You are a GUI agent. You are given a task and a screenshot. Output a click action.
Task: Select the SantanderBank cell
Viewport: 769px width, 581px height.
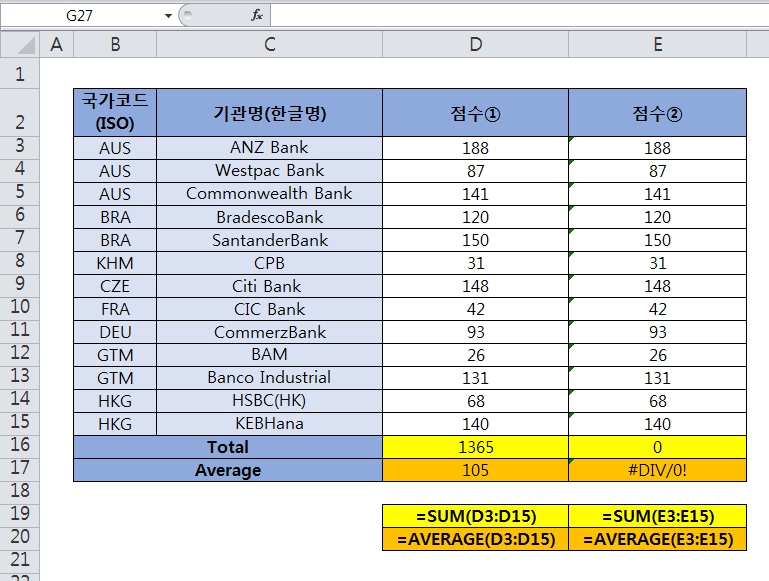point(269,240)
